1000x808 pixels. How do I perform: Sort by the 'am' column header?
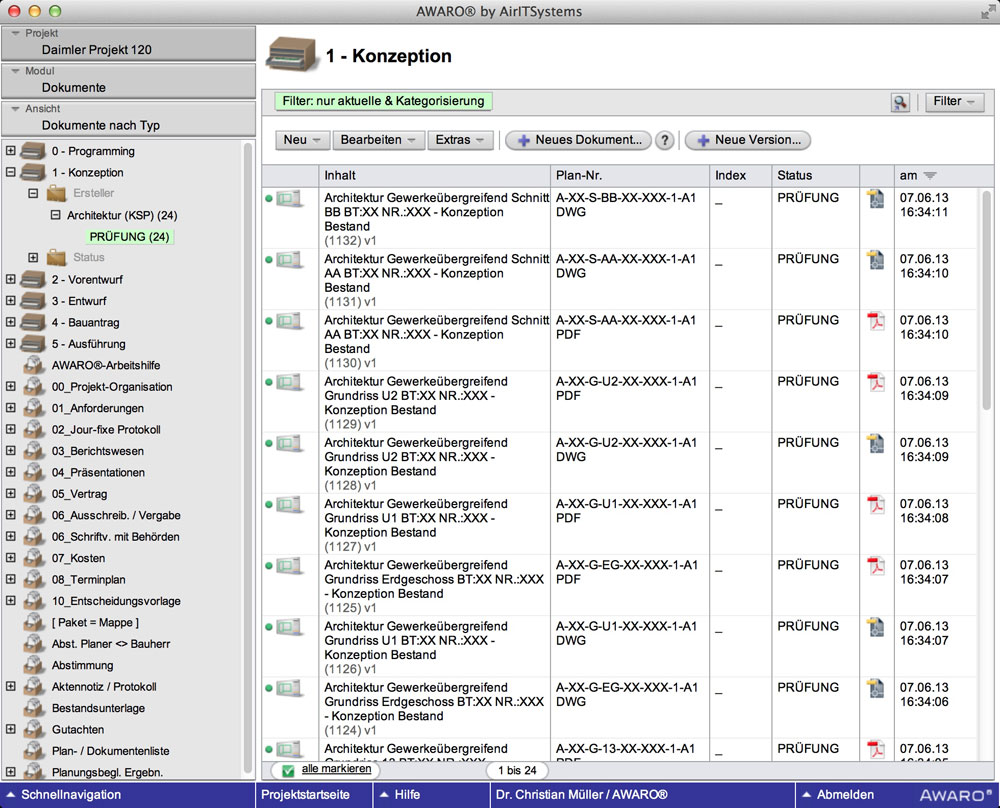tap(917, 176)
